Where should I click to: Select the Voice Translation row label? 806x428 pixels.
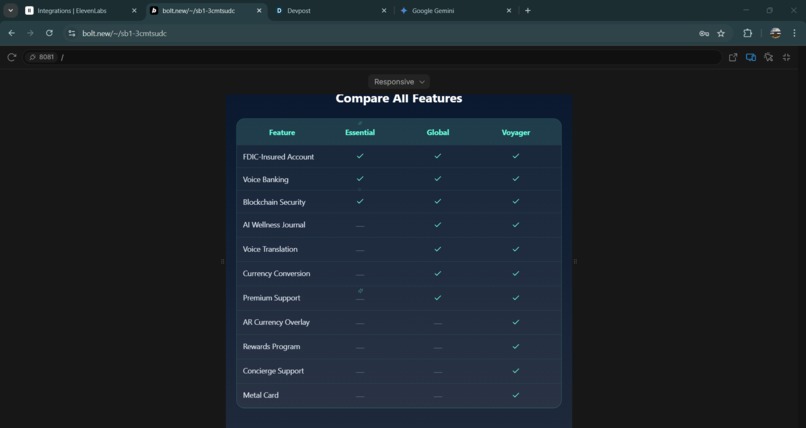point(270,249)
